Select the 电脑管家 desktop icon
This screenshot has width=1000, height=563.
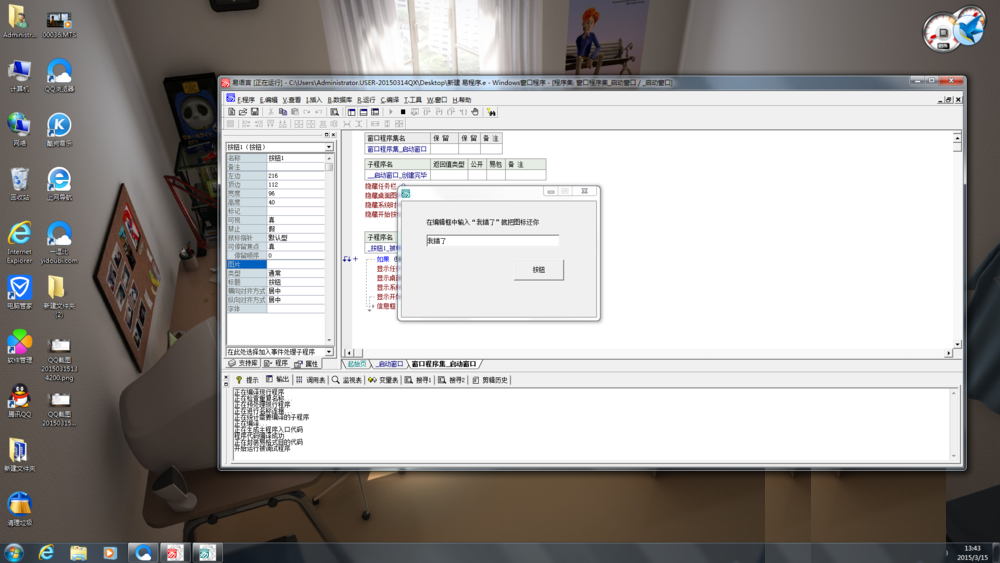pos(20,293)
